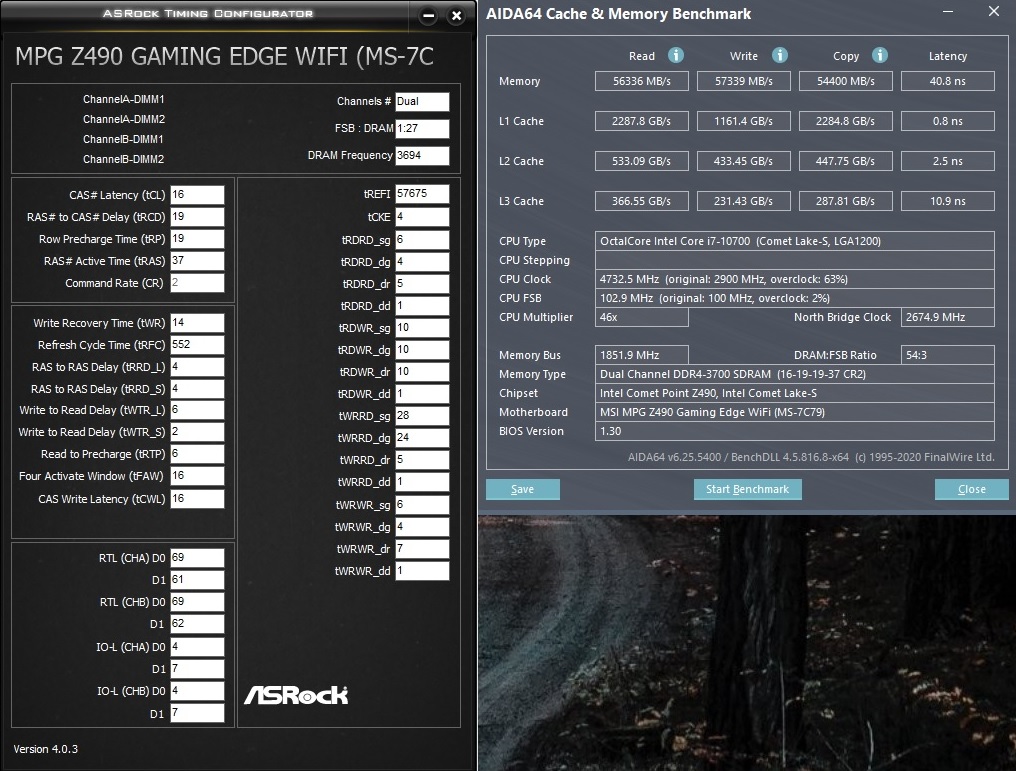The height and width of the screenshot is (771, 1016).
Task: Click the Memory Latency result 40.8 ns
Action: click(947, 81)
